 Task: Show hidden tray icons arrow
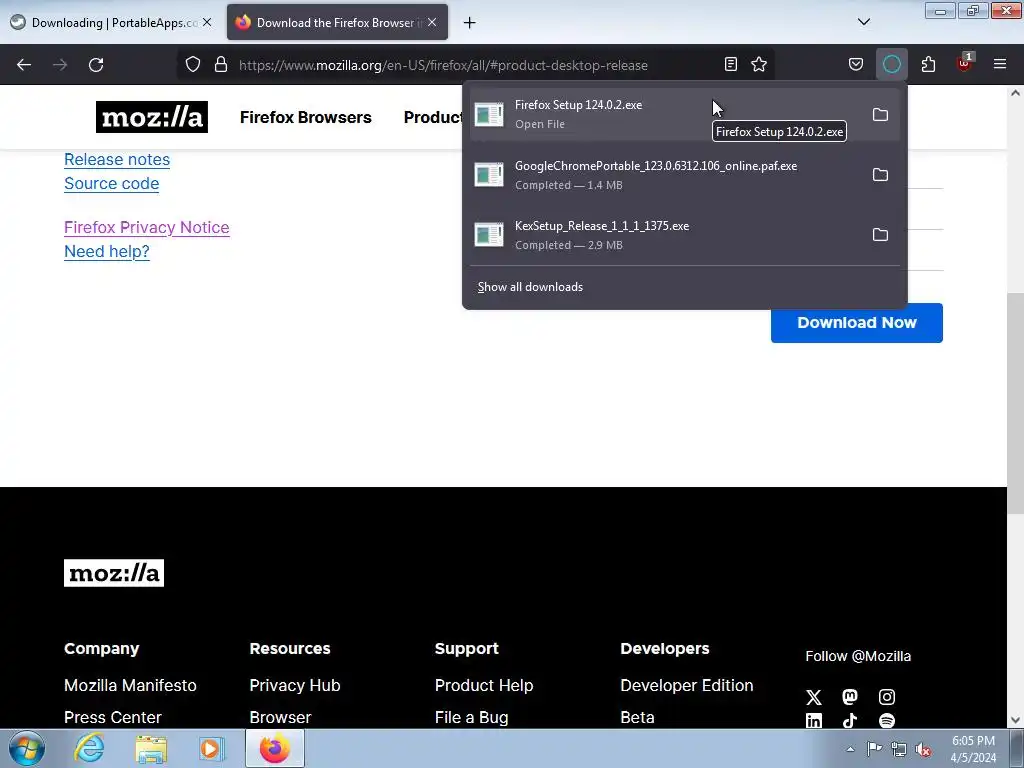(850, 749)
